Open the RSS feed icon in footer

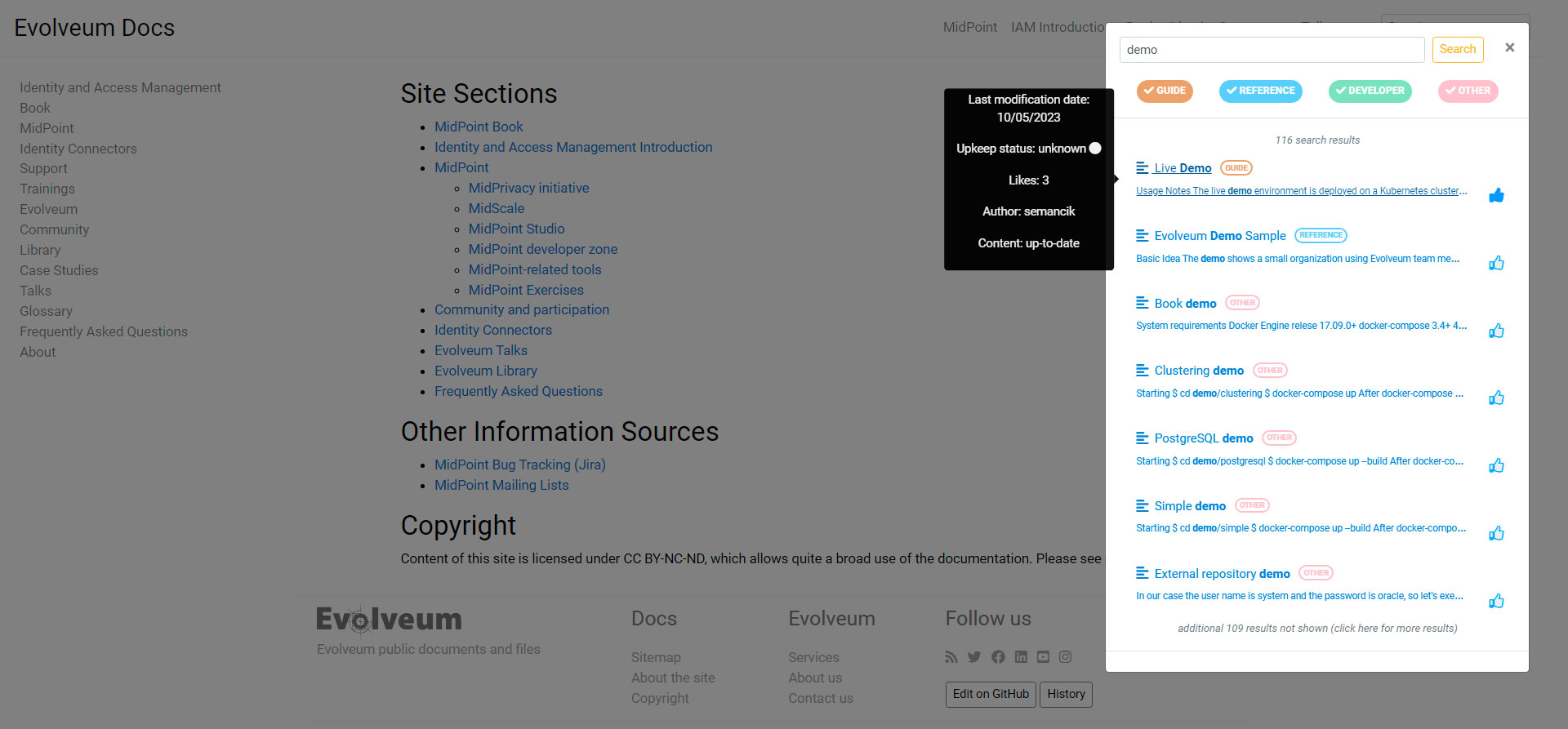951,656
